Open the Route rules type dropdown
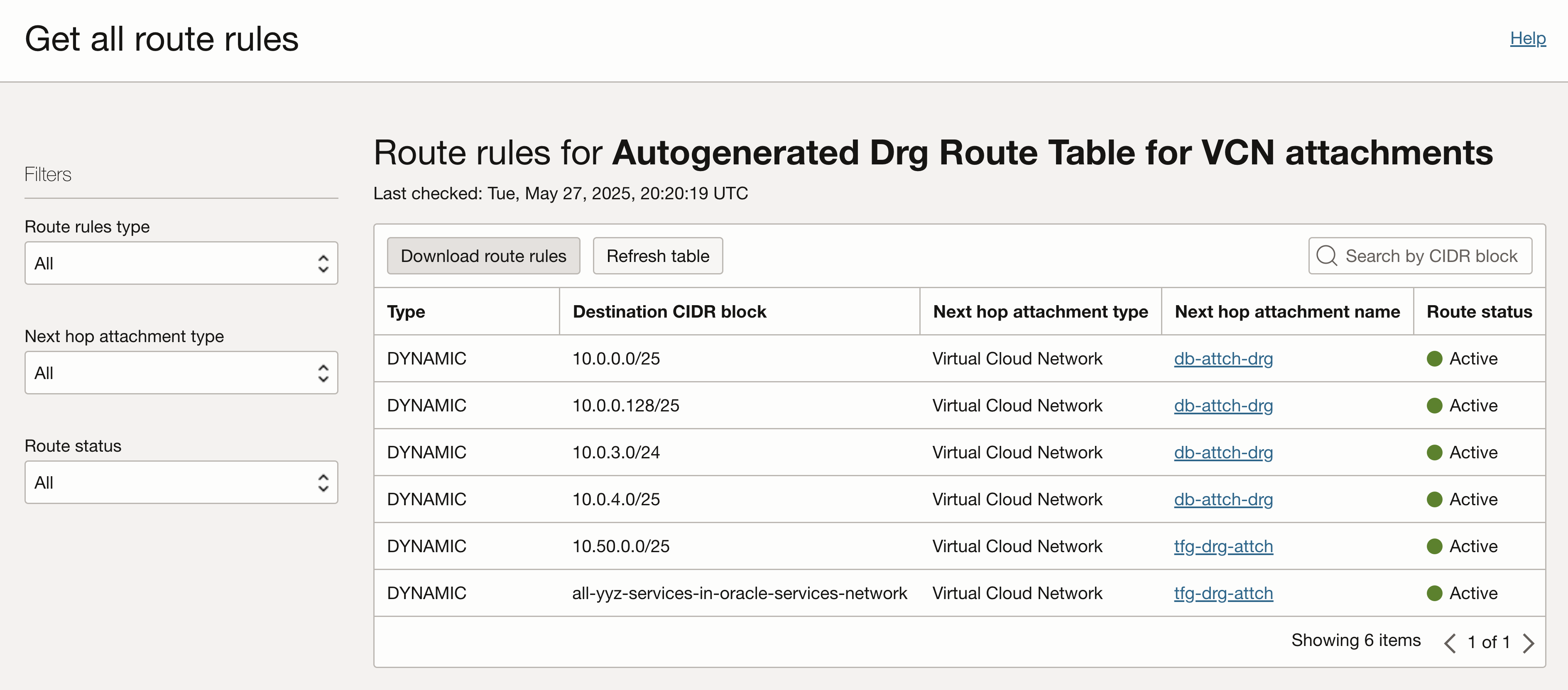Screen dimensions: 1568x690 pos(181,264)
